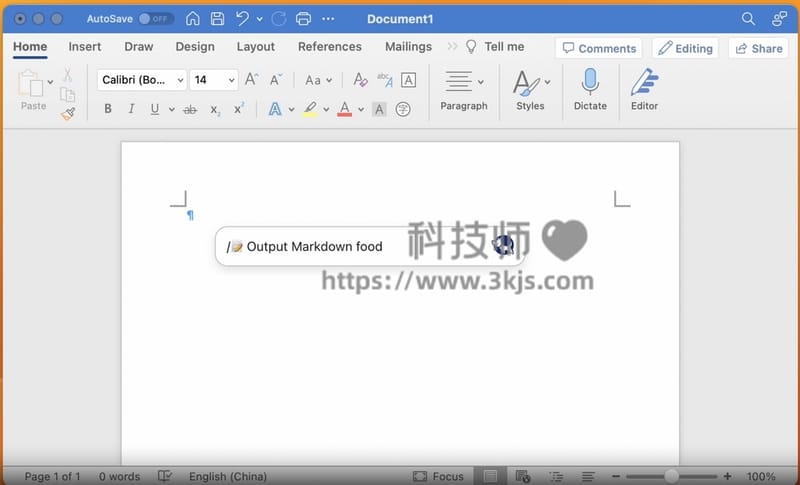Open the Calibri font name dropdown
Viewport: 800px width, 485px height.
click(142, 80)
